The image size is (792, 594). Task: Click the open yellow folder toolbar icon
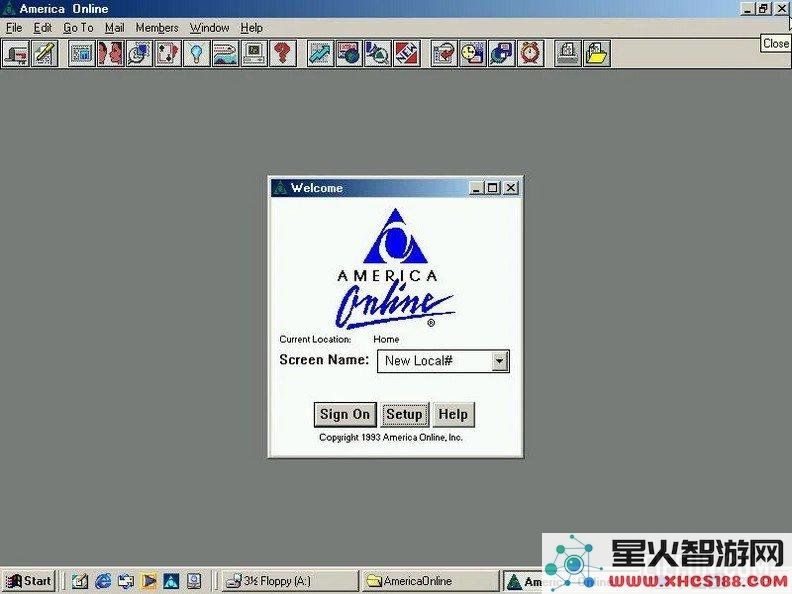(x=597, y=53)
